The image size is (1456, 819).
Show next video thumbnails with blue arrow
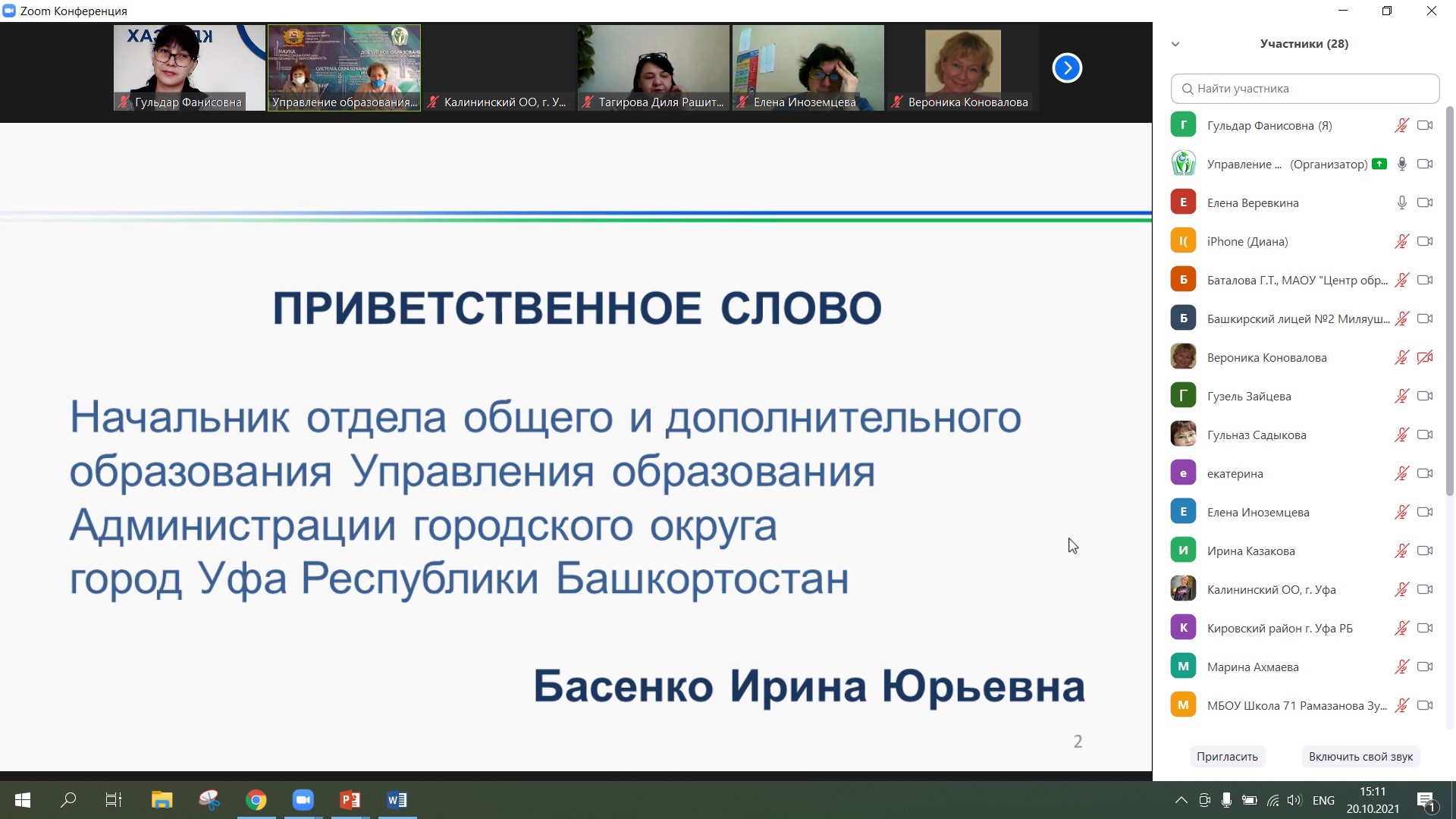pos(1067,68)
